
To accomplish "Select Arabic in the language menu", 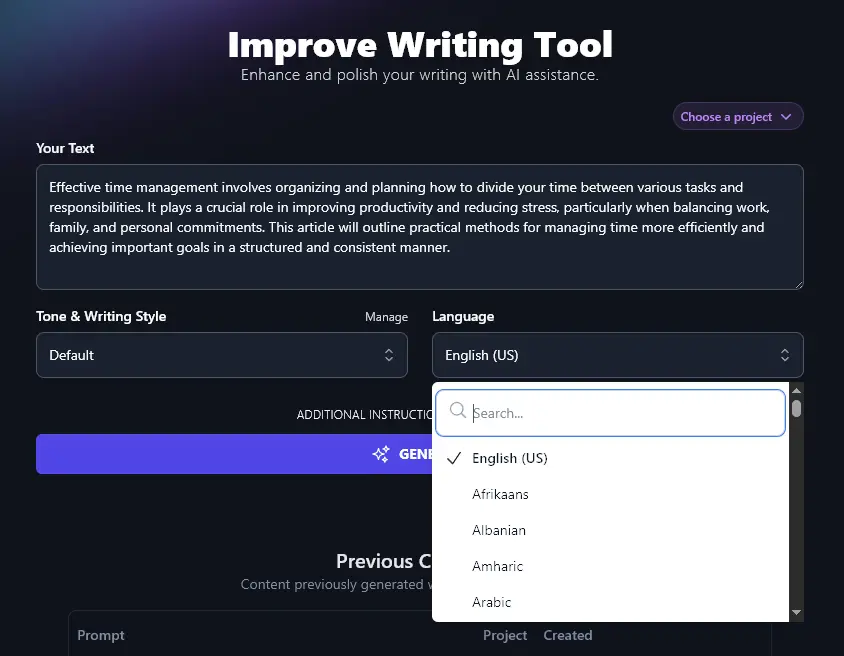I will [x=492, y=602].
